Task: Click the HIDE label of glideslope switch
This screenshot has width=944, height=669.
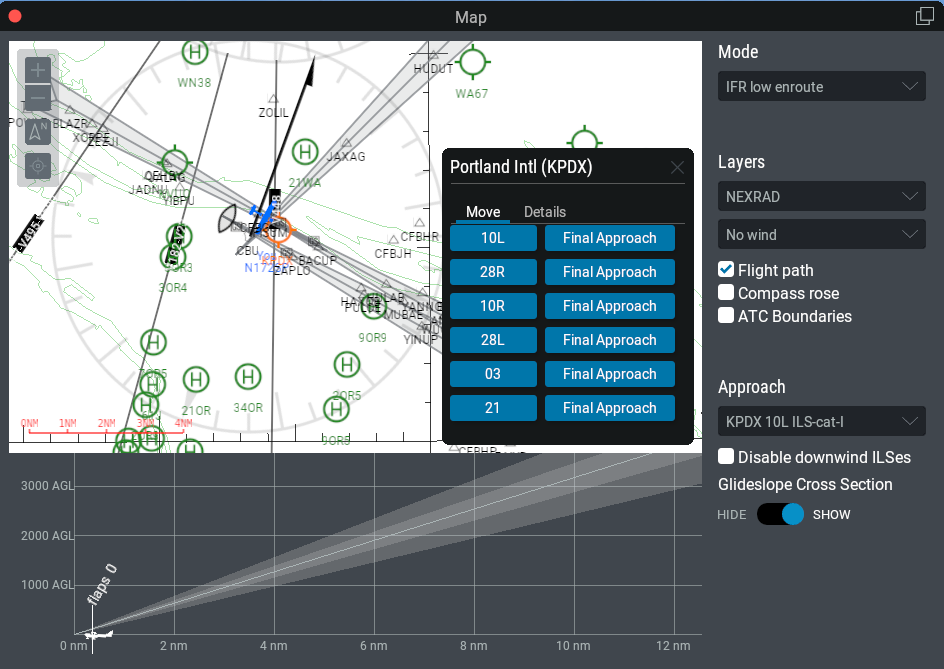Action: click(731, 515)
